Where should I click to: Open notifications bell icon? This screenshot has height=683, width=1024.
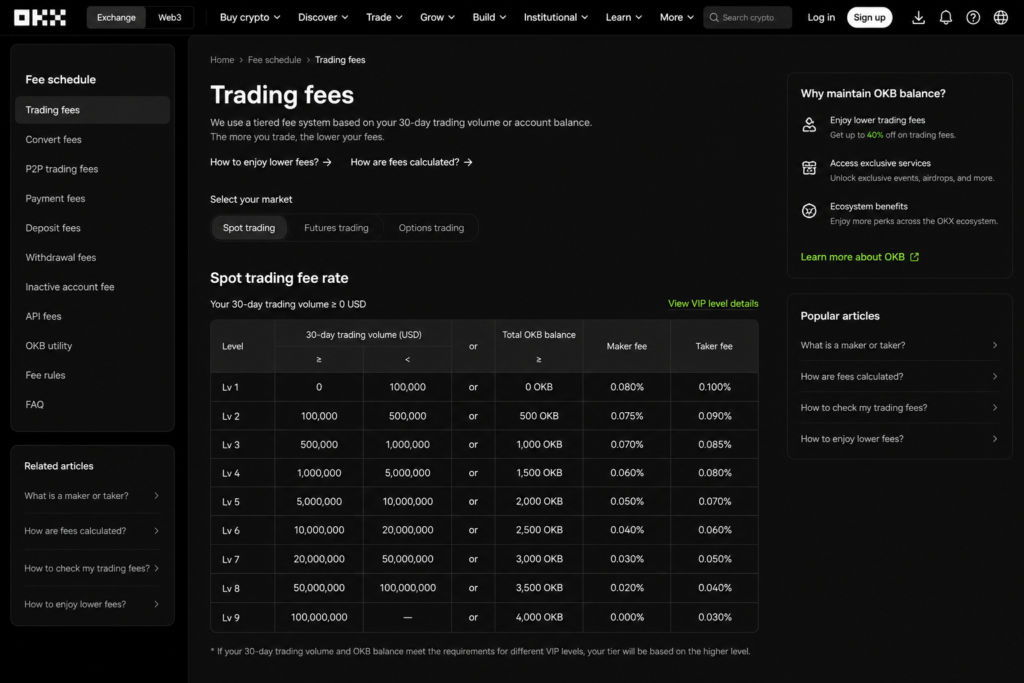pyautogui.click(x=946, y=18)
